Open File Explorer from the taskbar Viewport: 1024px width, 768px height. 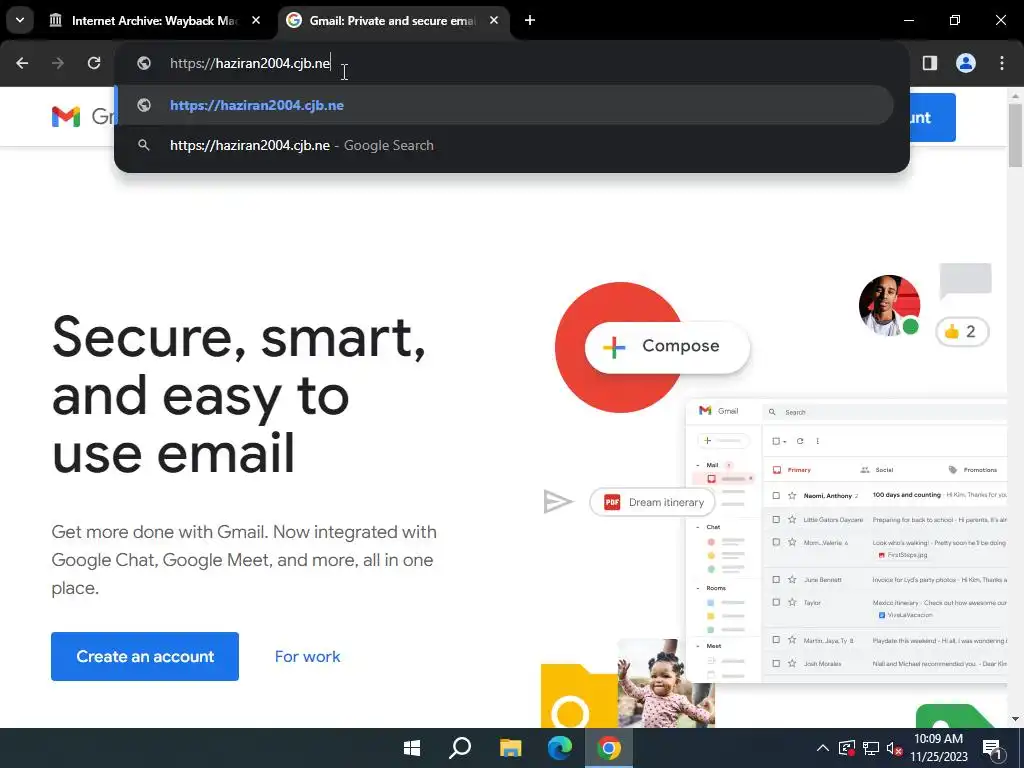tap(510, 748)
